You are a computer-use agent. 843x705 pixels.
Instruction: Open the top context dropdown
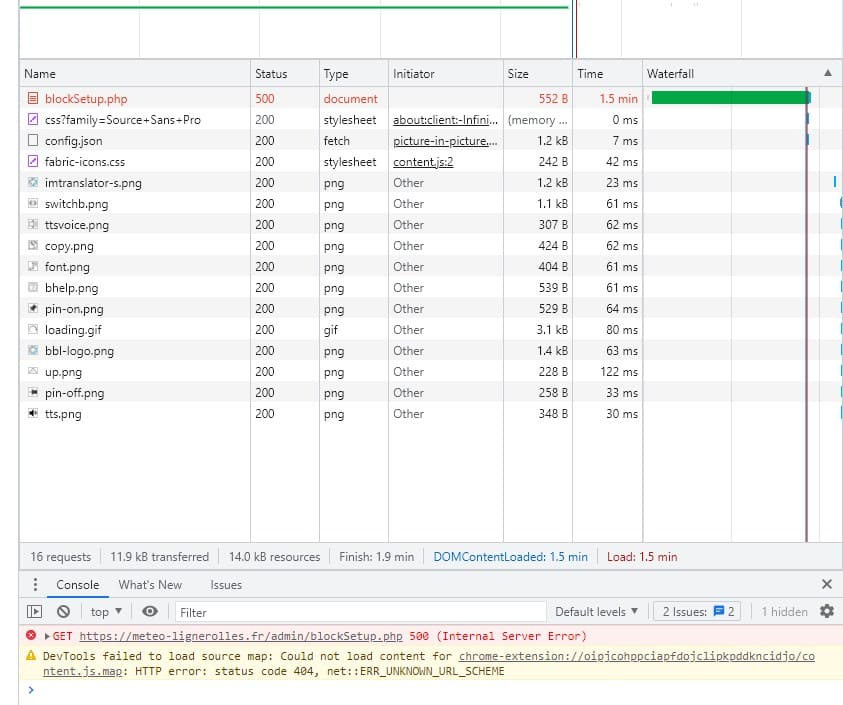106,611
